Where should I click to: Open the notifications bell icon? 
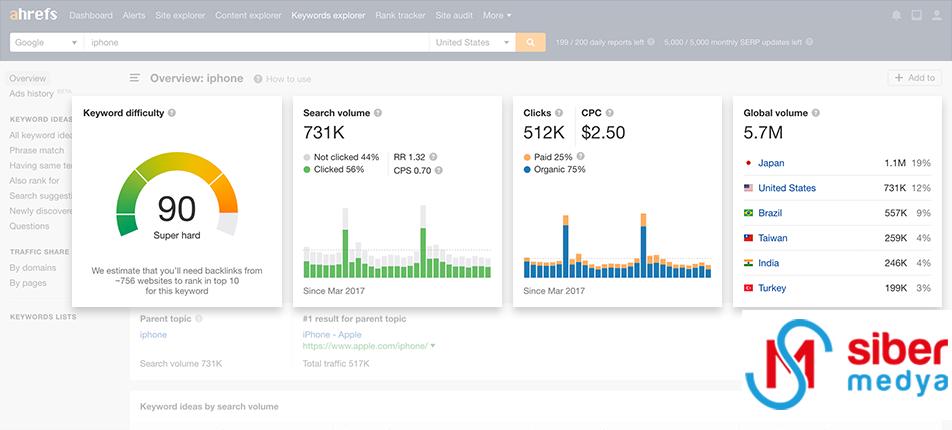coord(897,15)
